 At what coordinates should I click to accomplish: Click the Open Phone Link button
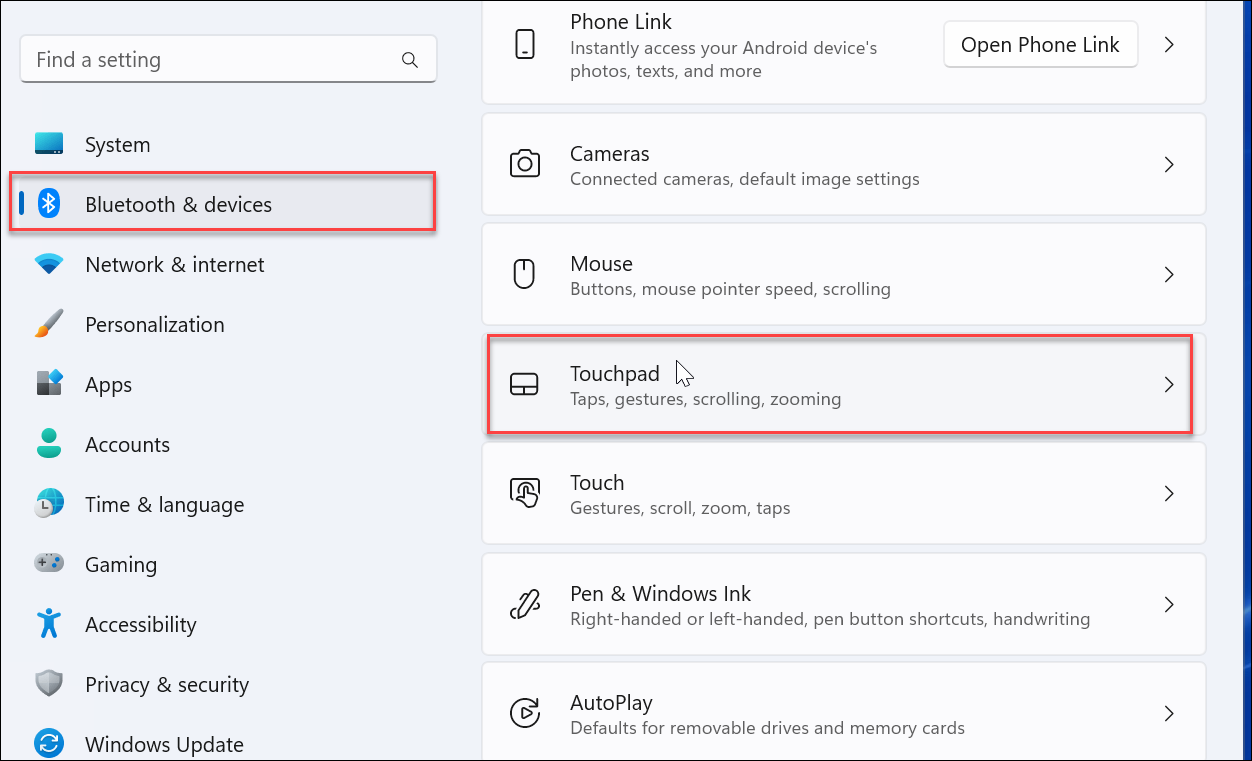pos(1040,44)
